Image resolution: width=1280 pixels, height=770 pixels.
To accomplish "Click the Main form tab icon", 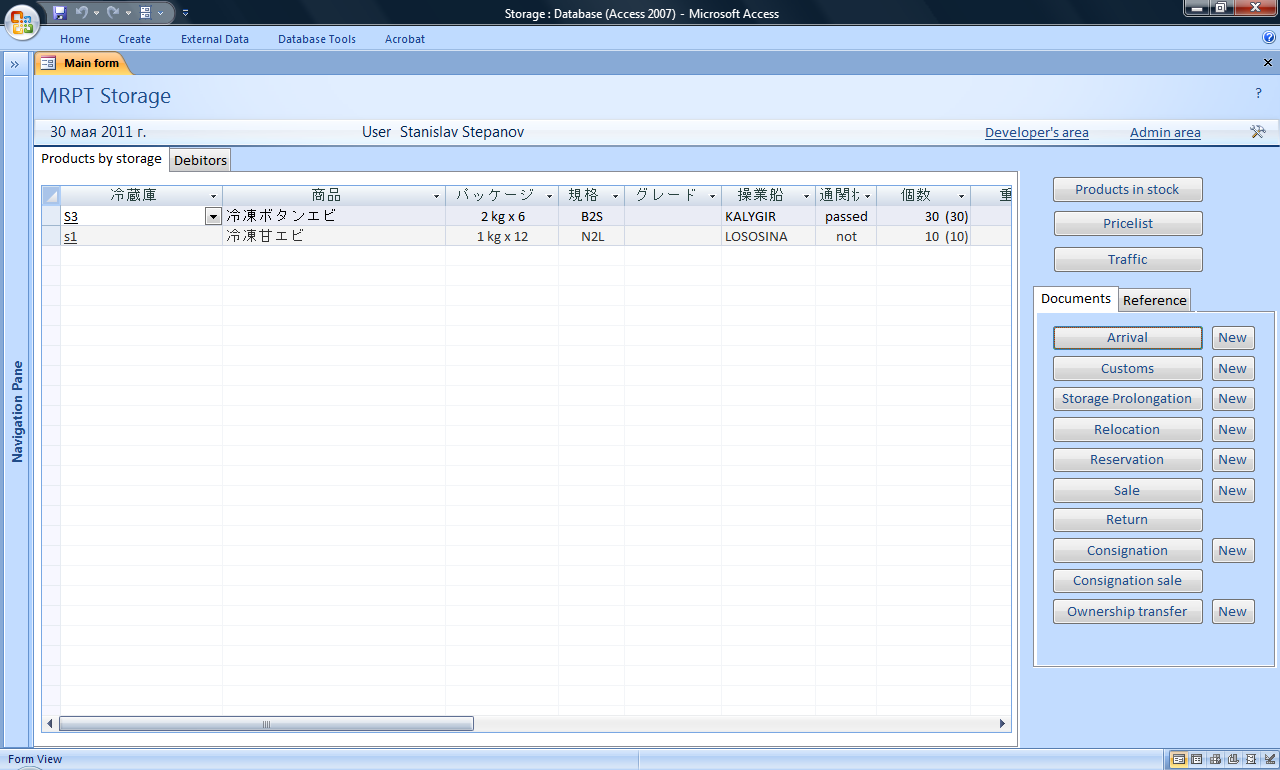I will click(48, 63).
